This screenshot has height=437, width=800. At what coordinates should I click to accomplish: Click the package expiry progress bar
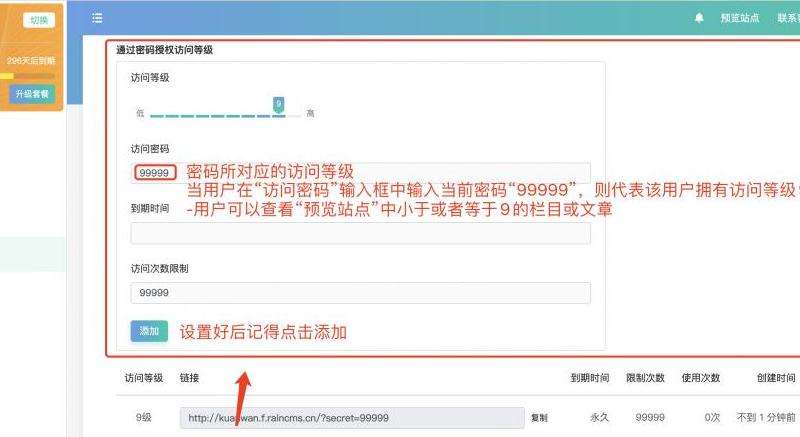pyautogui.click(x=28, y=76)
